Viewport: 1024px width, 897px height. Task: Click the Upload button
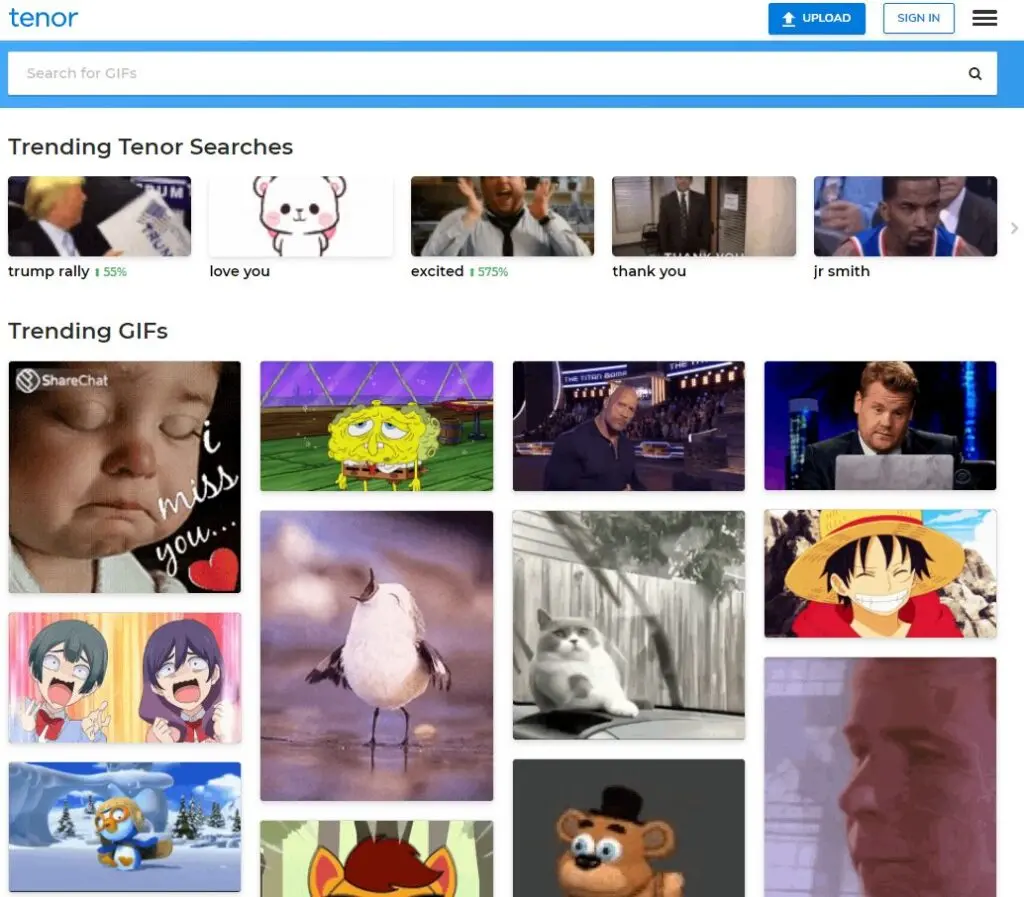[816, 18]
